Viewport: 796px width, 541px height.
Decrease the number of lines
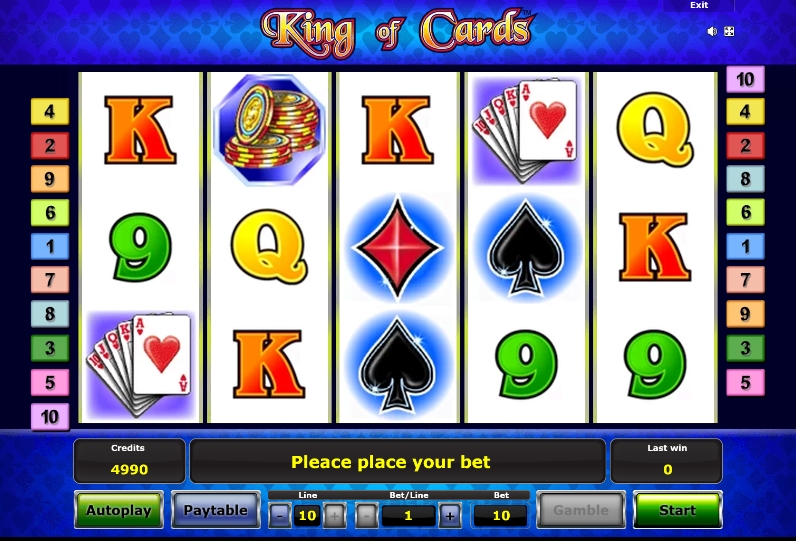[x=280, y=516]
